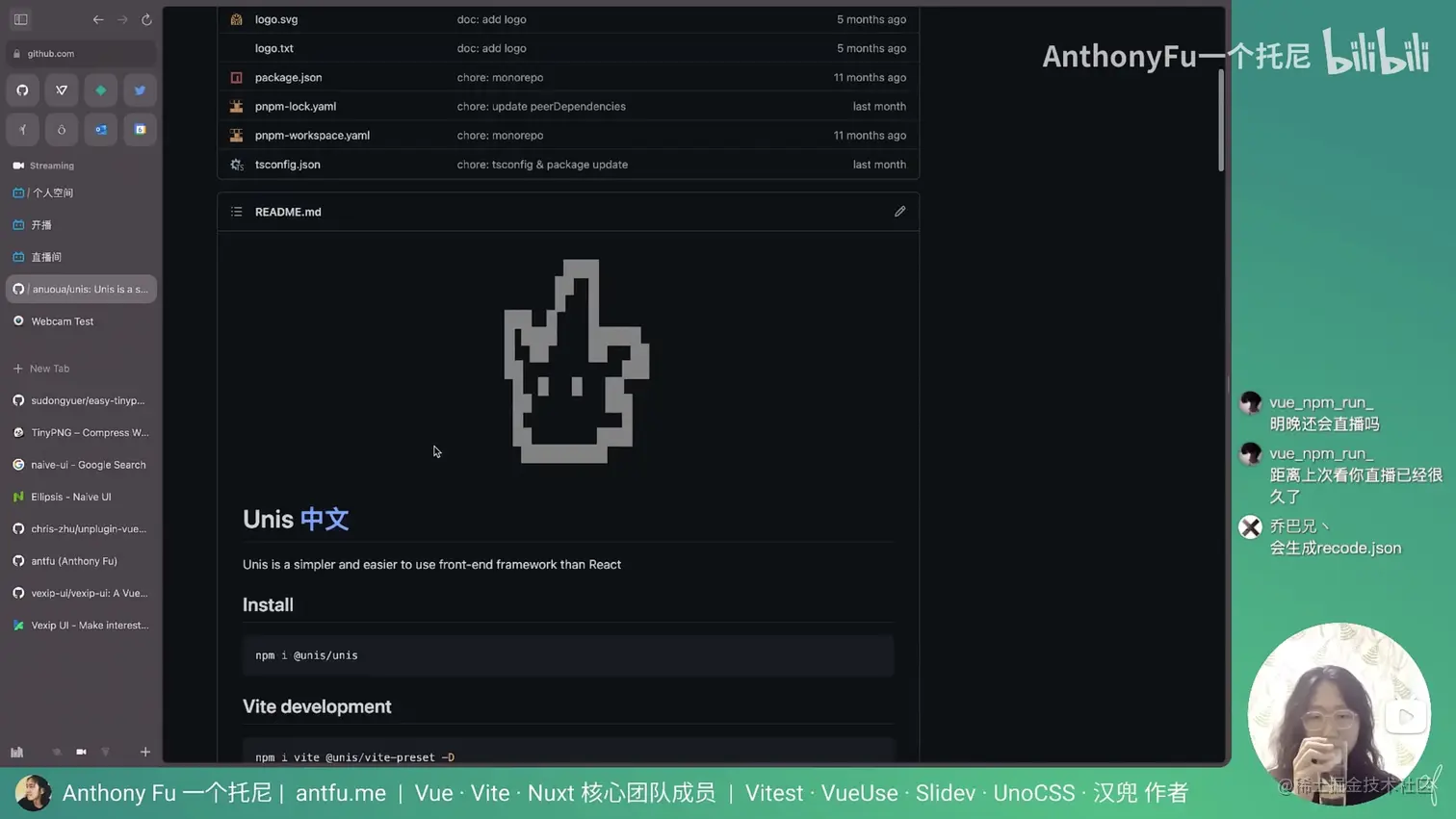1456x819 pixels.
Task: Open commit 'chore: update peerDependencies'
Action: click(x=541, y=106)
